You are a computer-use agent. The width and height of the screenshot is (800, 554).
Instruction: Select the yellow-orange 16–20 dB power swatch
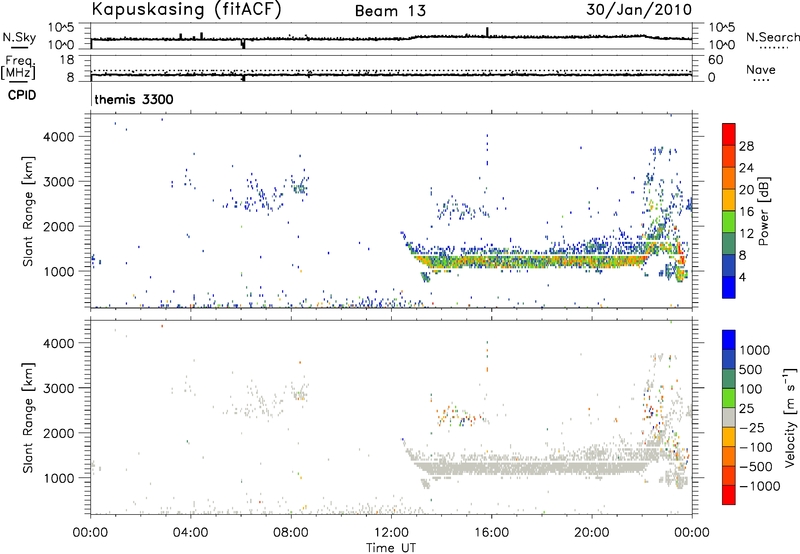[729, 199]
